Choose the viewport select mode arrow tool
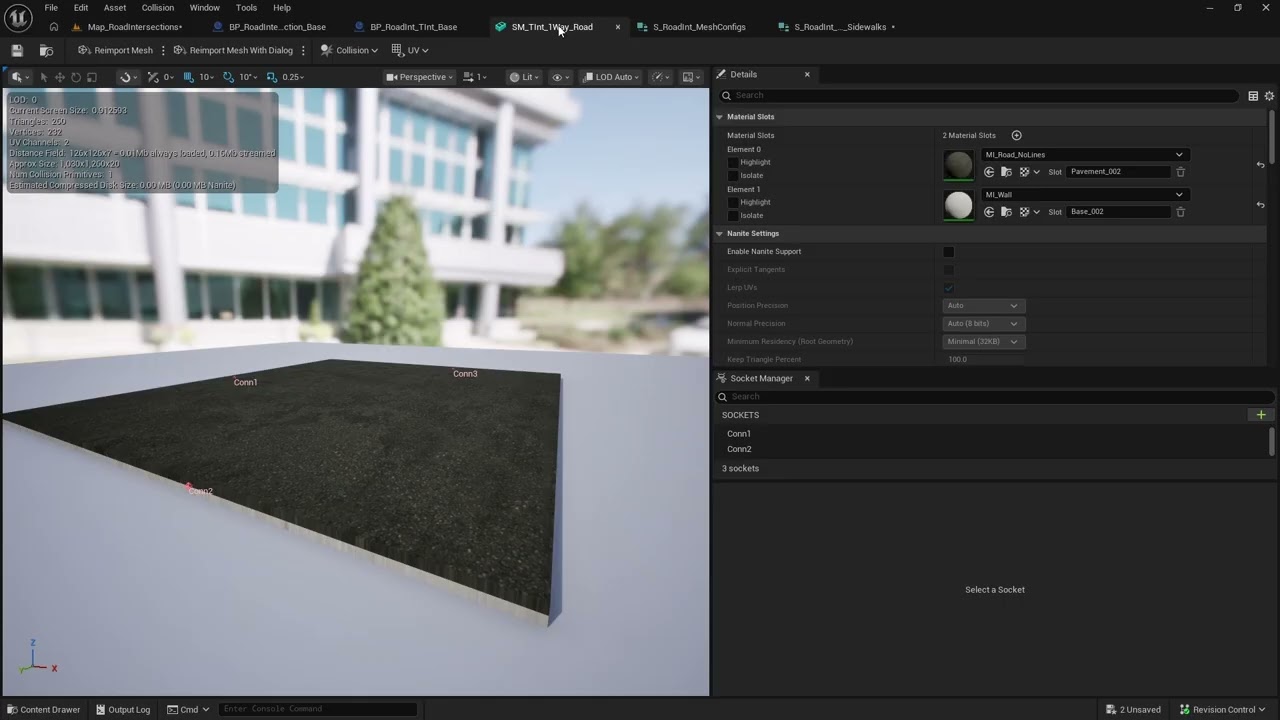The height and width of the screenshot is (720, 1280). pos(43,77)
